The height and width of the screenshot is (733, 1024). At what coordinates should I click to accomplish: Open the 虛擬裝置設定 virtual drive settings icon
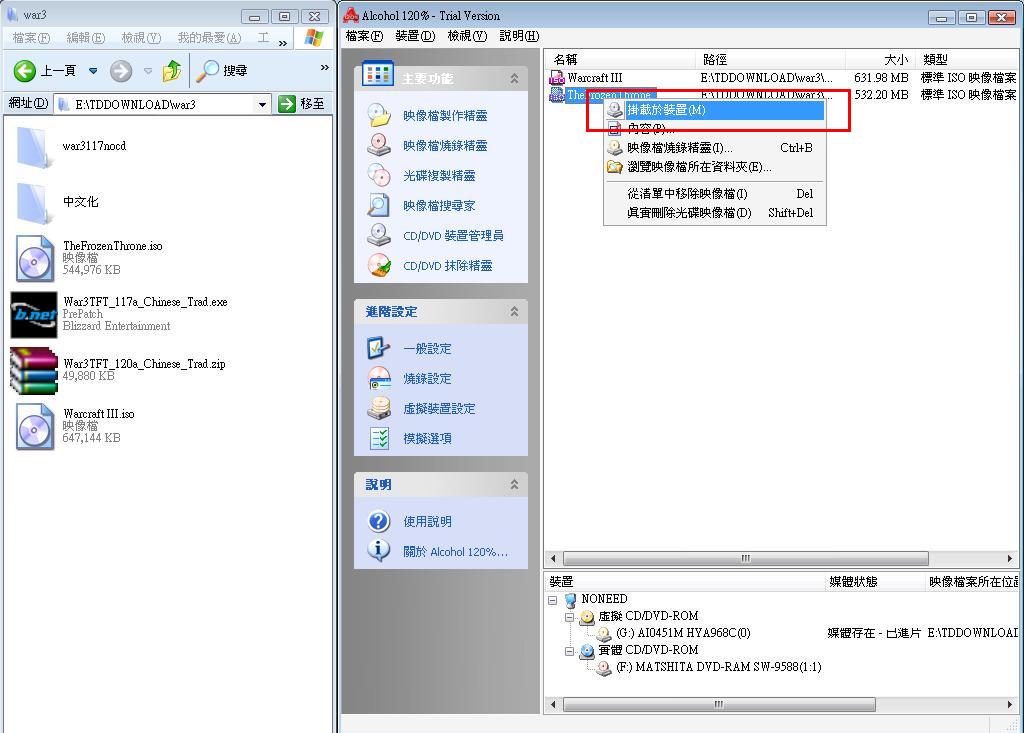pyautogui.click(x=379, y=408)
